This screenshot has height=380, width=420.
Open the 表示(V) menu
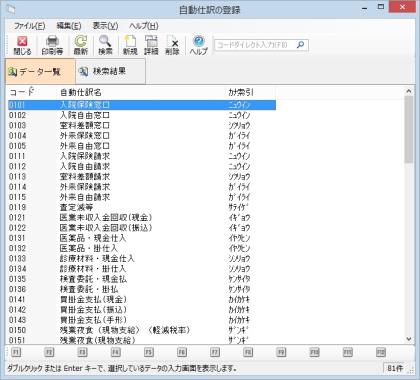(105, 26)
